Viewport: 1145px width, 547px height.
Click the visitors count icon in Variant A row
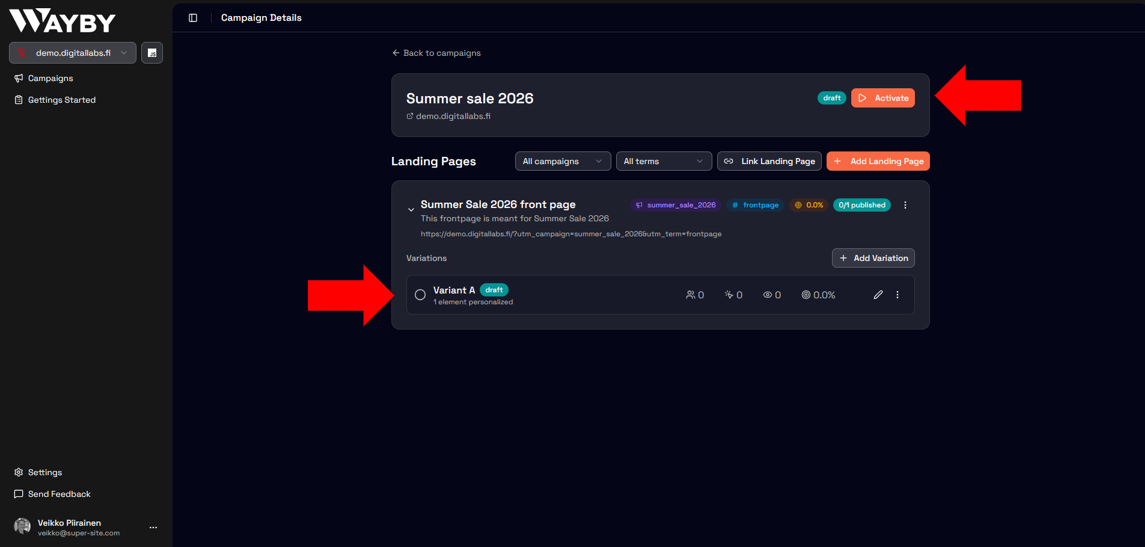click(x=690, y=295)
